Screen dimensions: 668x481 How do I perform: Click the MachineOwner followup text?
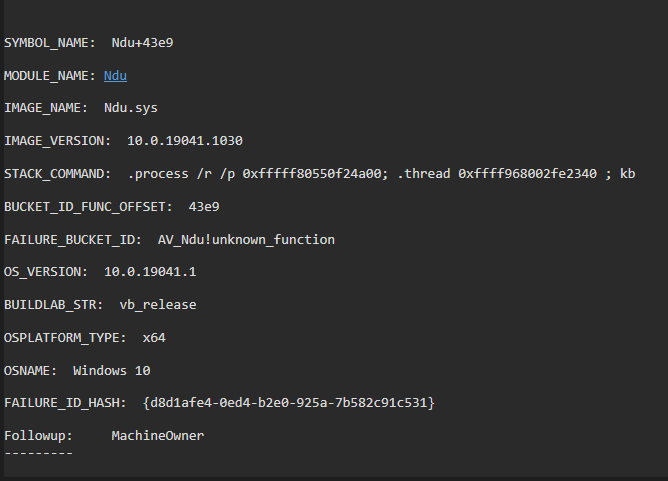tap(157, 436)
